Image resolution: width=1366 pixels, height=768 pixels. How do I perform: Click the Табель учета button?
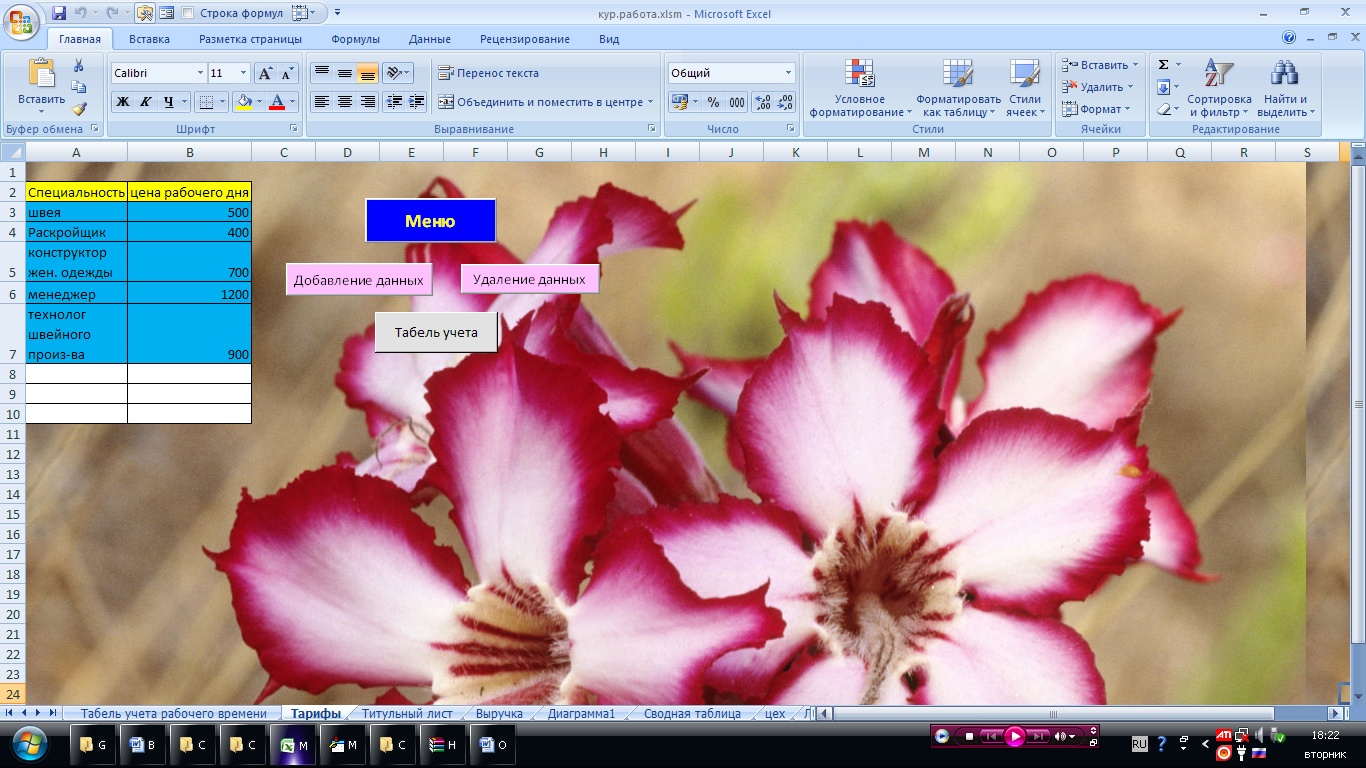(436, 332)
